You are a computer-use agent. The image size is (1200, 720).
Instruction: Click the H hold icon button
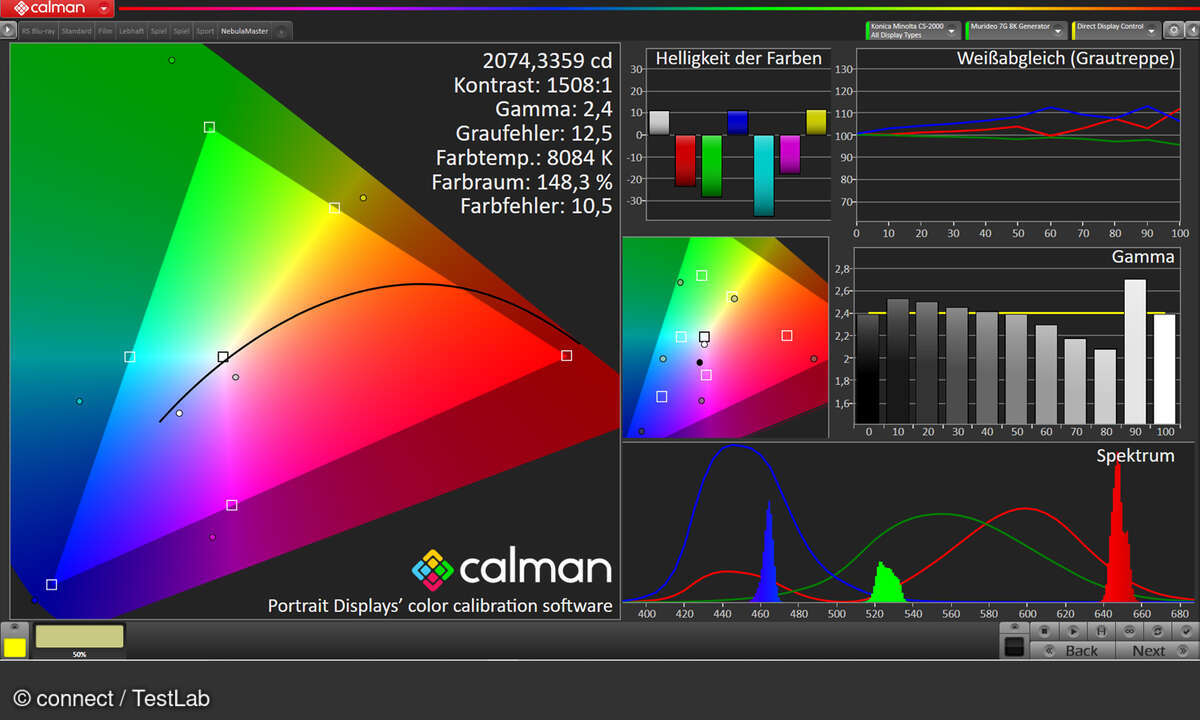point(1100,631)
